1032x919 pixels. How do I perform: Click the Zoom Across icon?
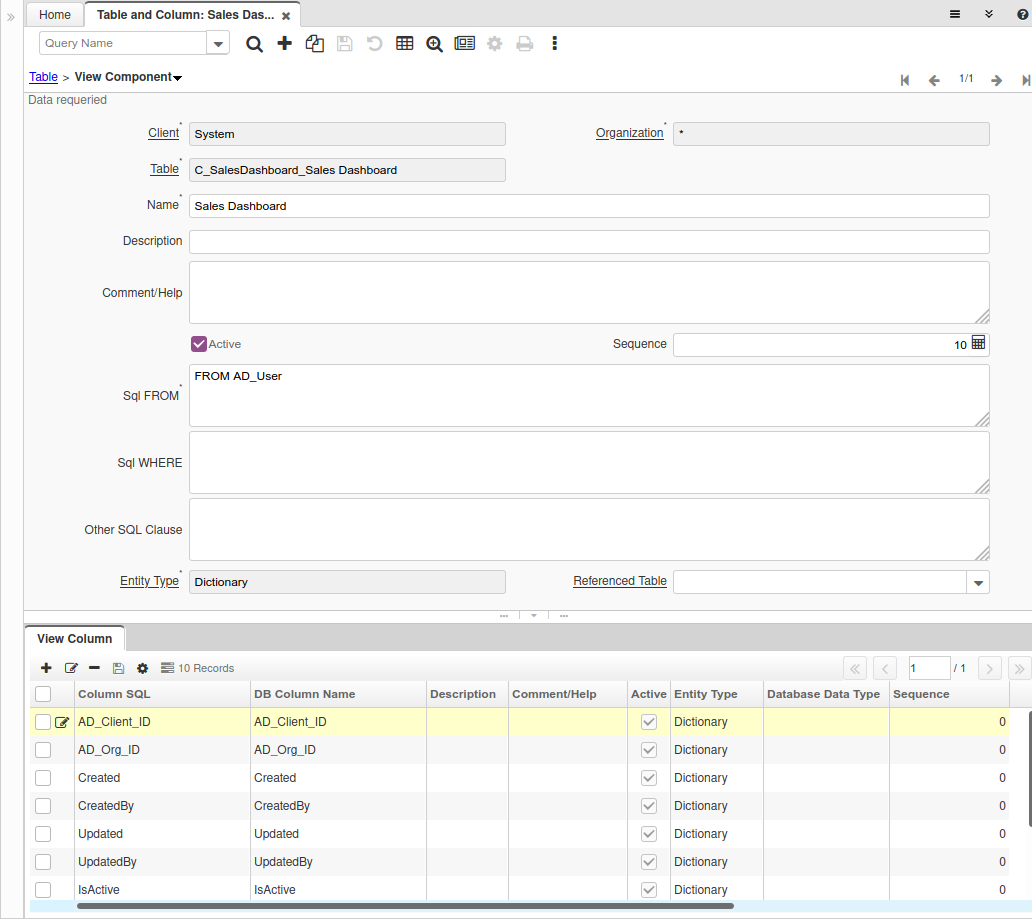coord(434,44)
